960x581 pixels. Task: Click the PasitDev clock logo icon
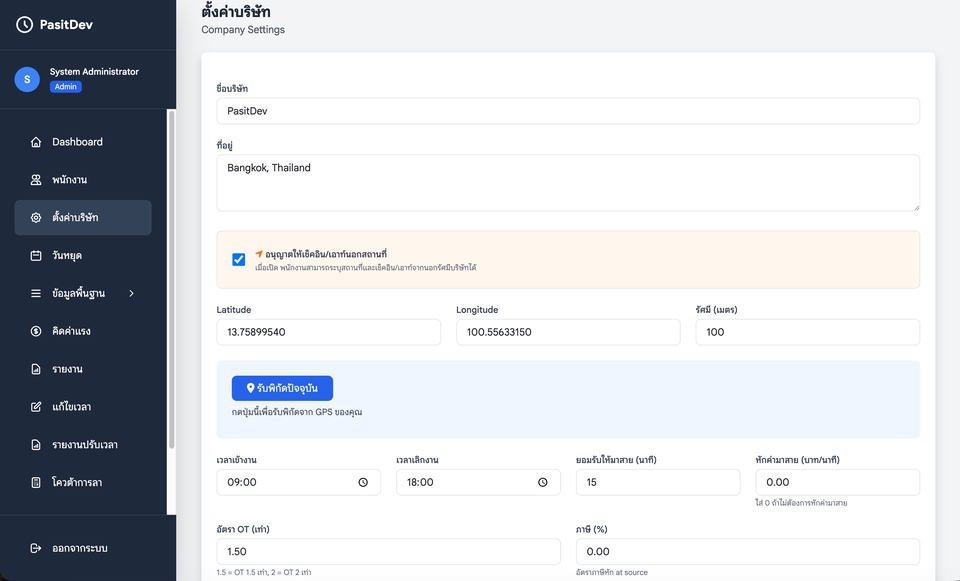click(24, 24)
